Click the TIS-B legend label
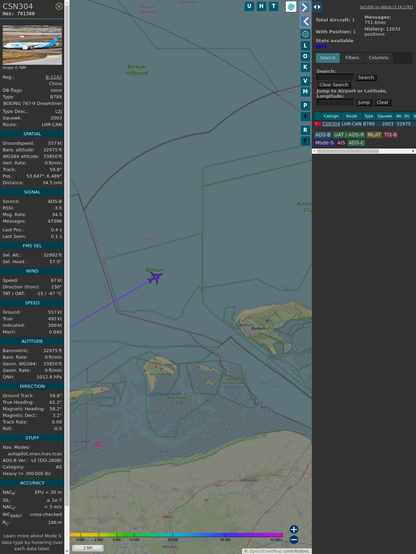Viewport: 416px width, 554px height. tap(391, 135)
